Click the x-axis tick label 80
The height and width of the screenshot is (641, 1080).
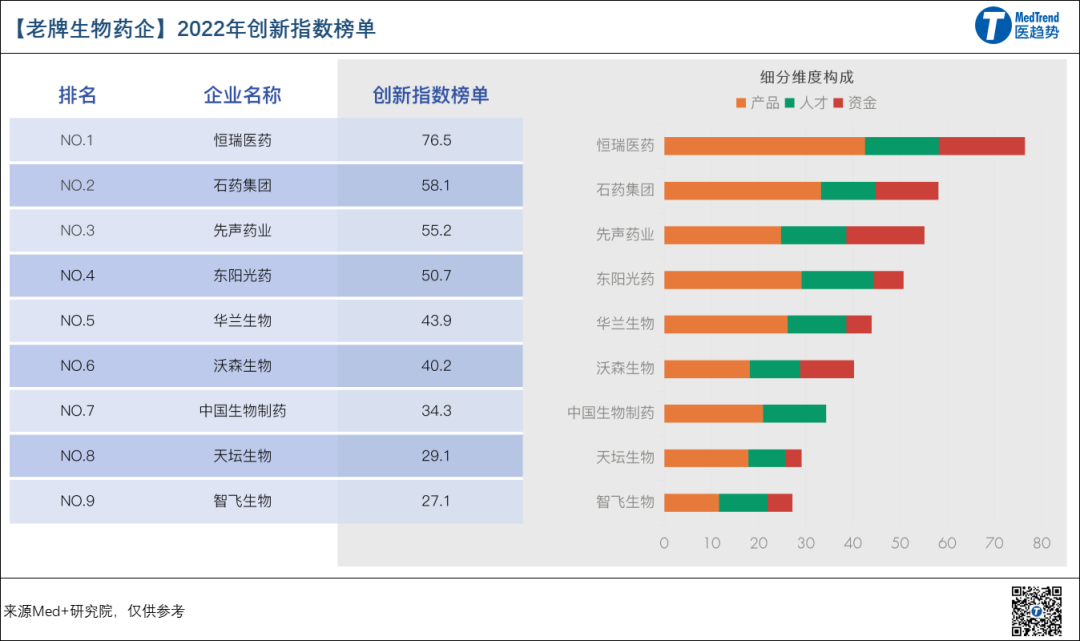pyautogui.click(x=1041, y=543)
